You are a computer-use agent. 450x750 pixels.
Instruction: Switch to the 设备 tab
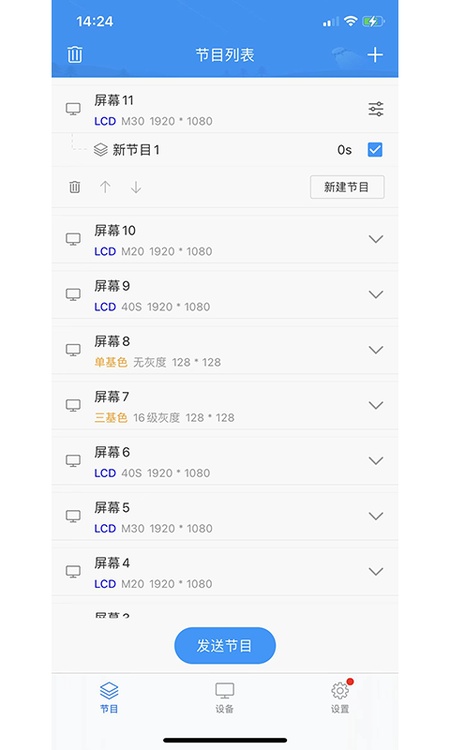(224, 698)
